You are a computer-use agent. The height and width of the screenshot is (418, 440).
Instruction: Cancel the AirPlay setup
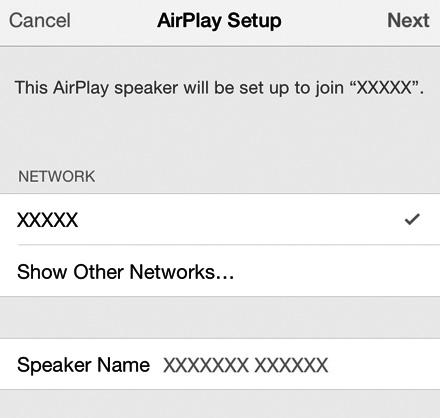point(40,21)
